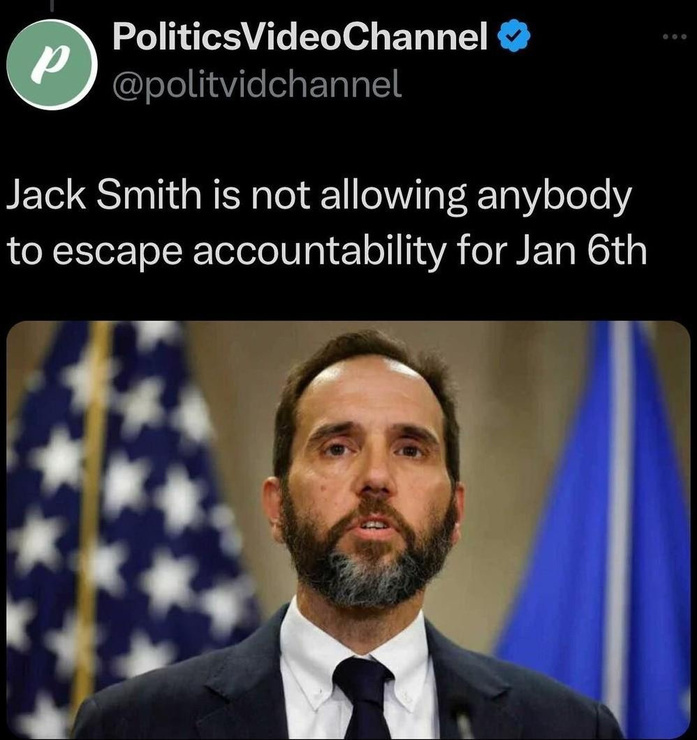The width and height of the screenshot is (697, 740).
Task: Click the thread connector line above the avatar
Action: [52, 5]
